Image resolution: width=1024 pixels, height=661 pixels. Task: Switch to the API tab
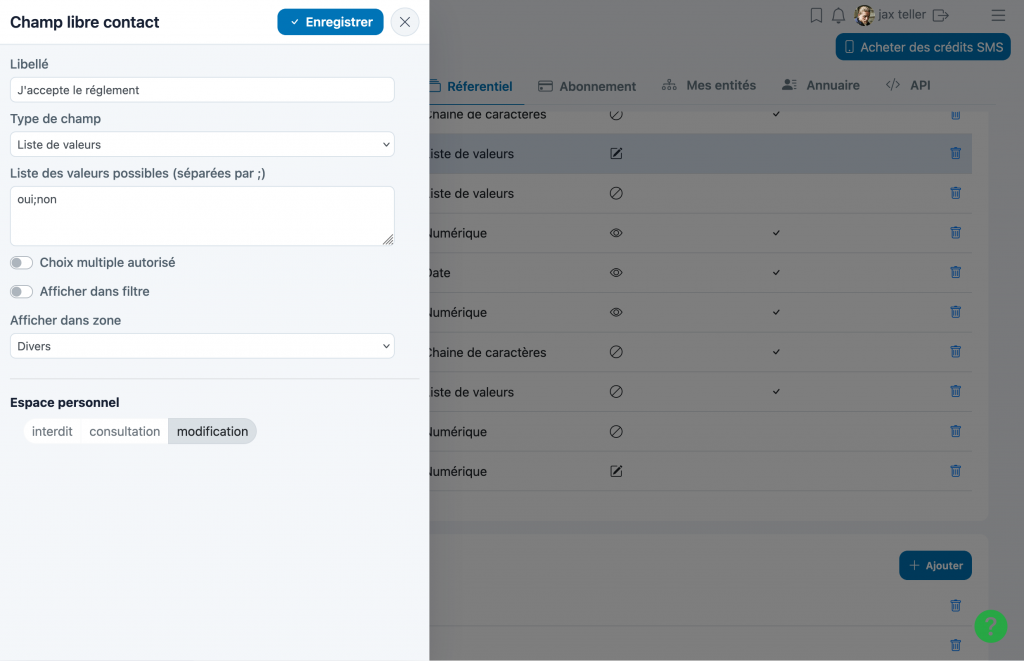(908, 86)
